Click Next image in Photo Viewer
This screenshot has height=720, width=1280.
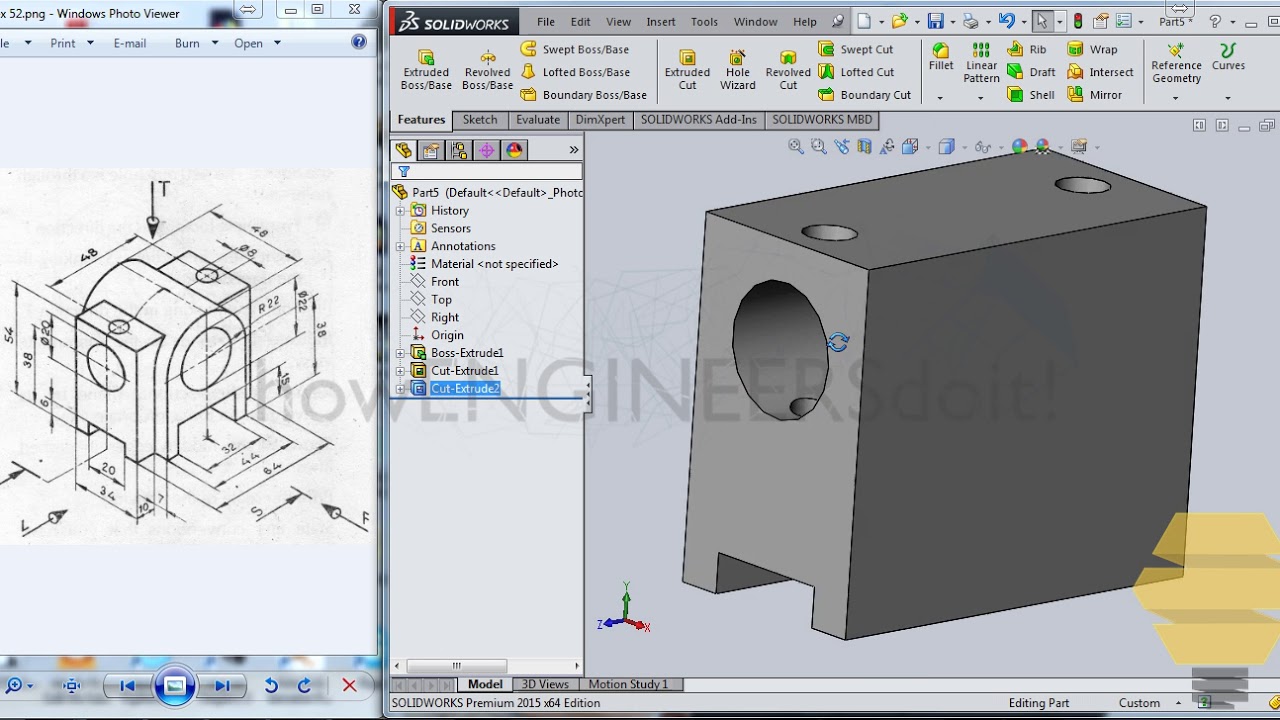222,686
